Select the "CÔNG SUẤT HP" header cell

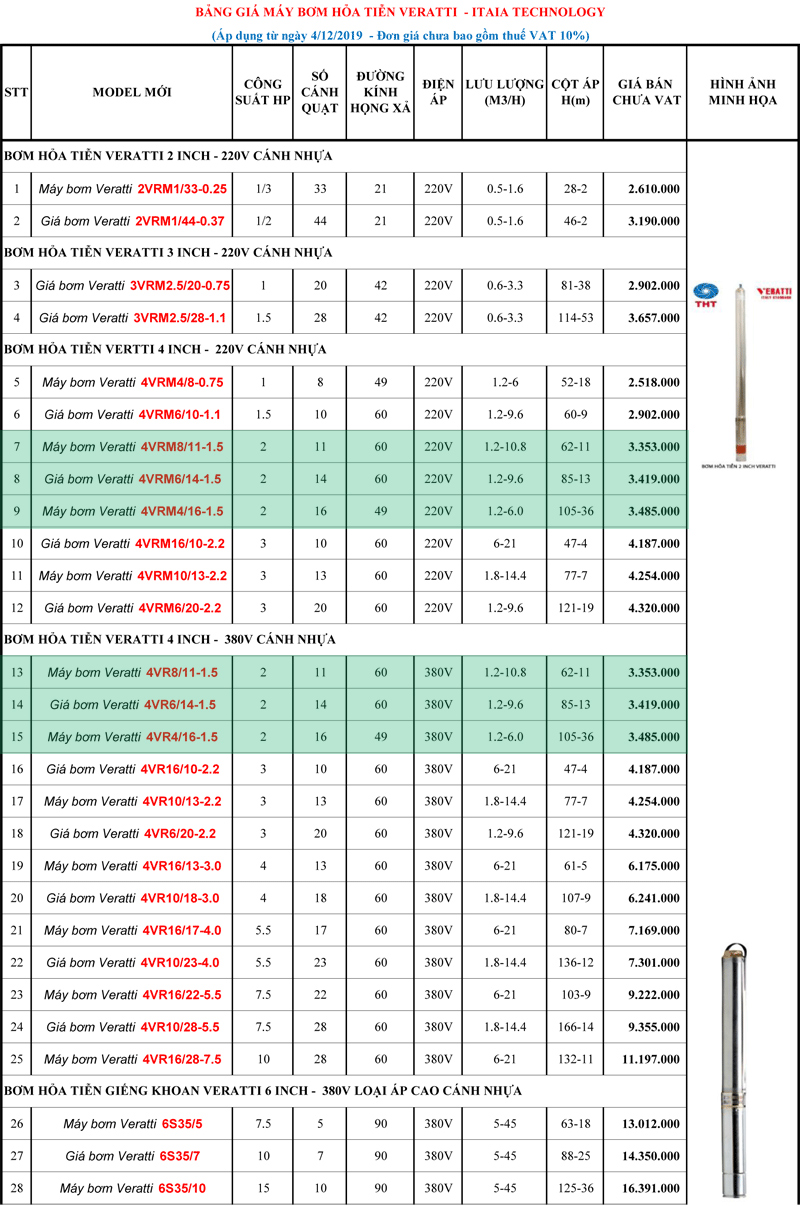[262, 92]
